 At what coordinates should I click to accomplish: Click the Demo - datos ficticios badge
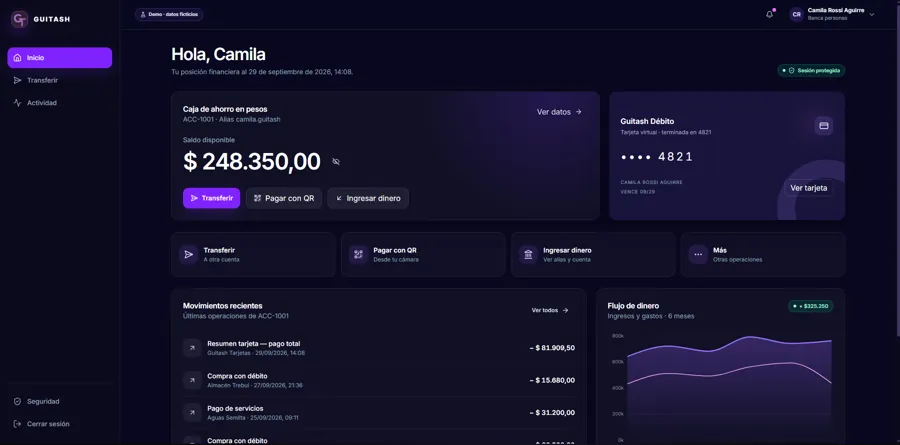pos(169,14)
